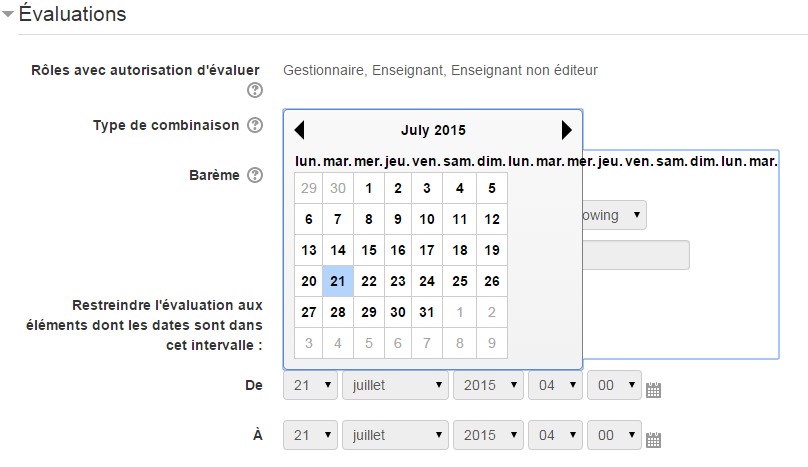Open help for Rôles avec autorisation d'évaluer
Screen dimensions: 808x467
(255, 90)
